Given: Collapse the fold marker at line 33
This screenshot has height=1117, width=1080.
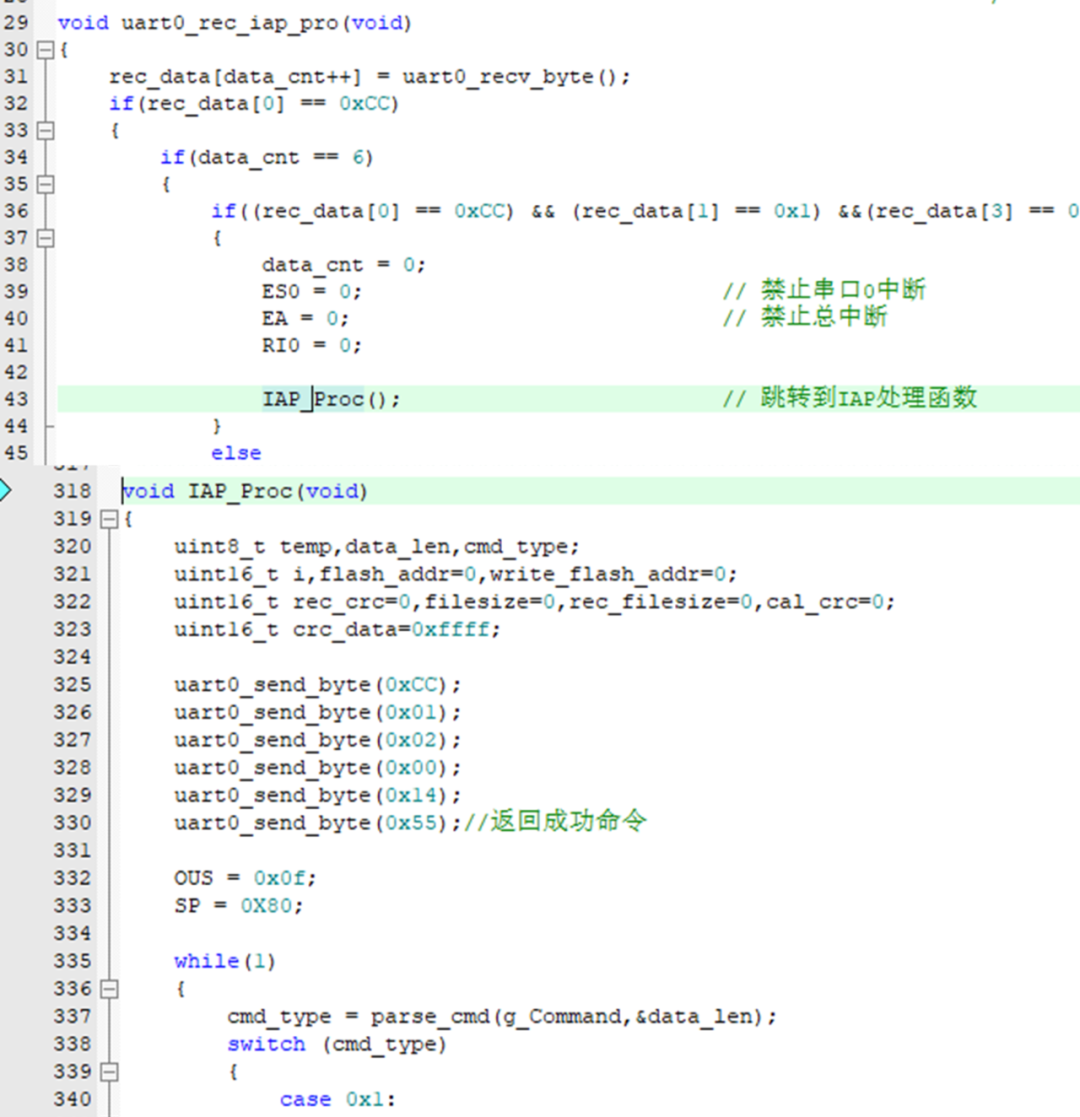Looking at the screenshot, I should [43, 130].
